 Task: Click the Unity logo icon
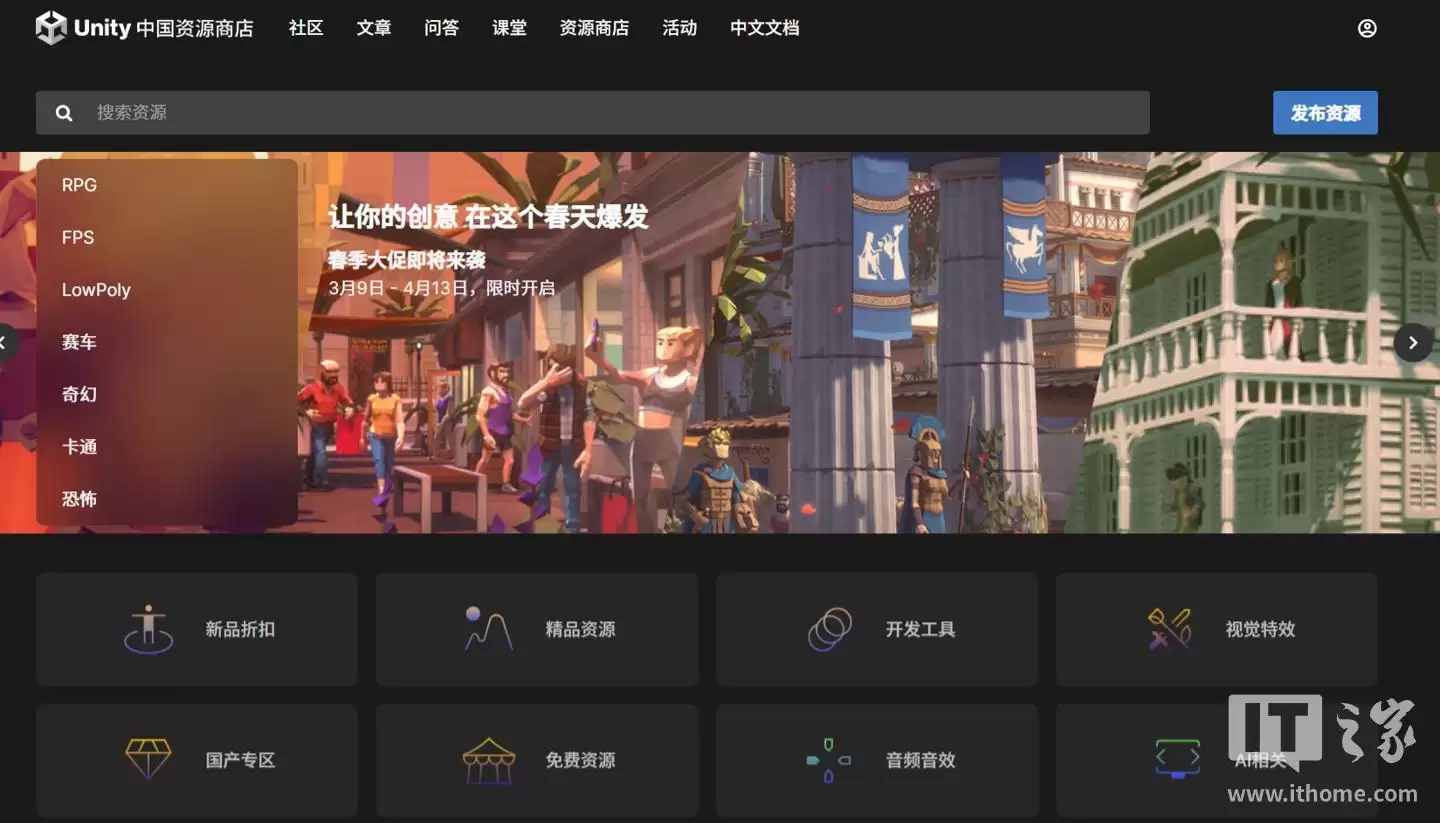[x=51, y=28]
